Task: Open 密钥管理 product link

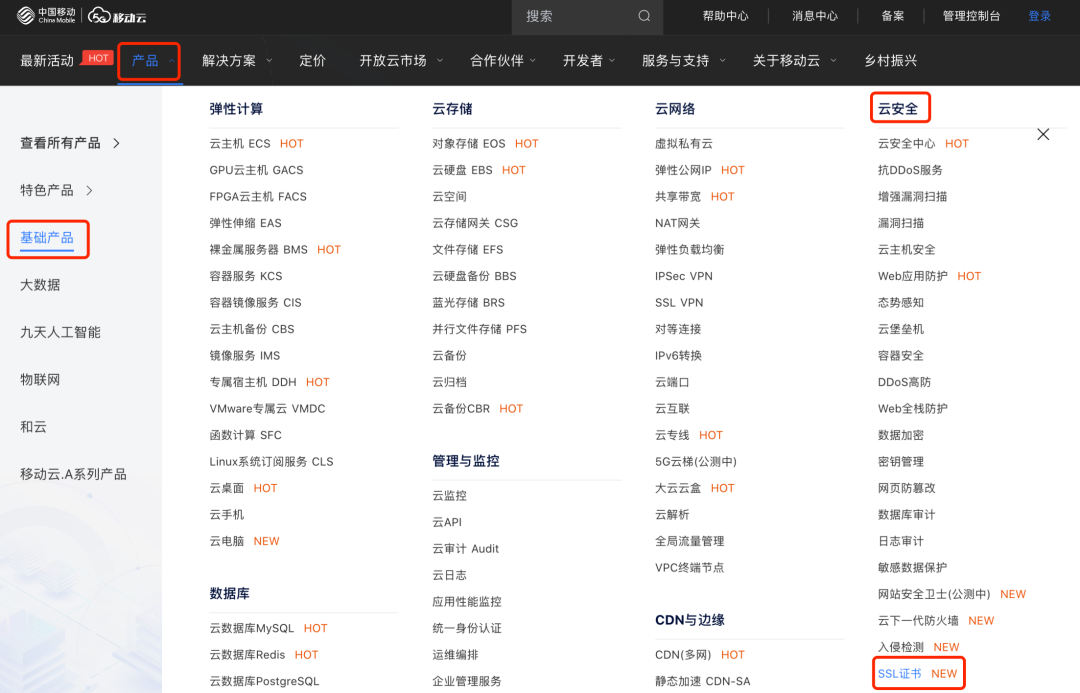Action: coord(901,462)
